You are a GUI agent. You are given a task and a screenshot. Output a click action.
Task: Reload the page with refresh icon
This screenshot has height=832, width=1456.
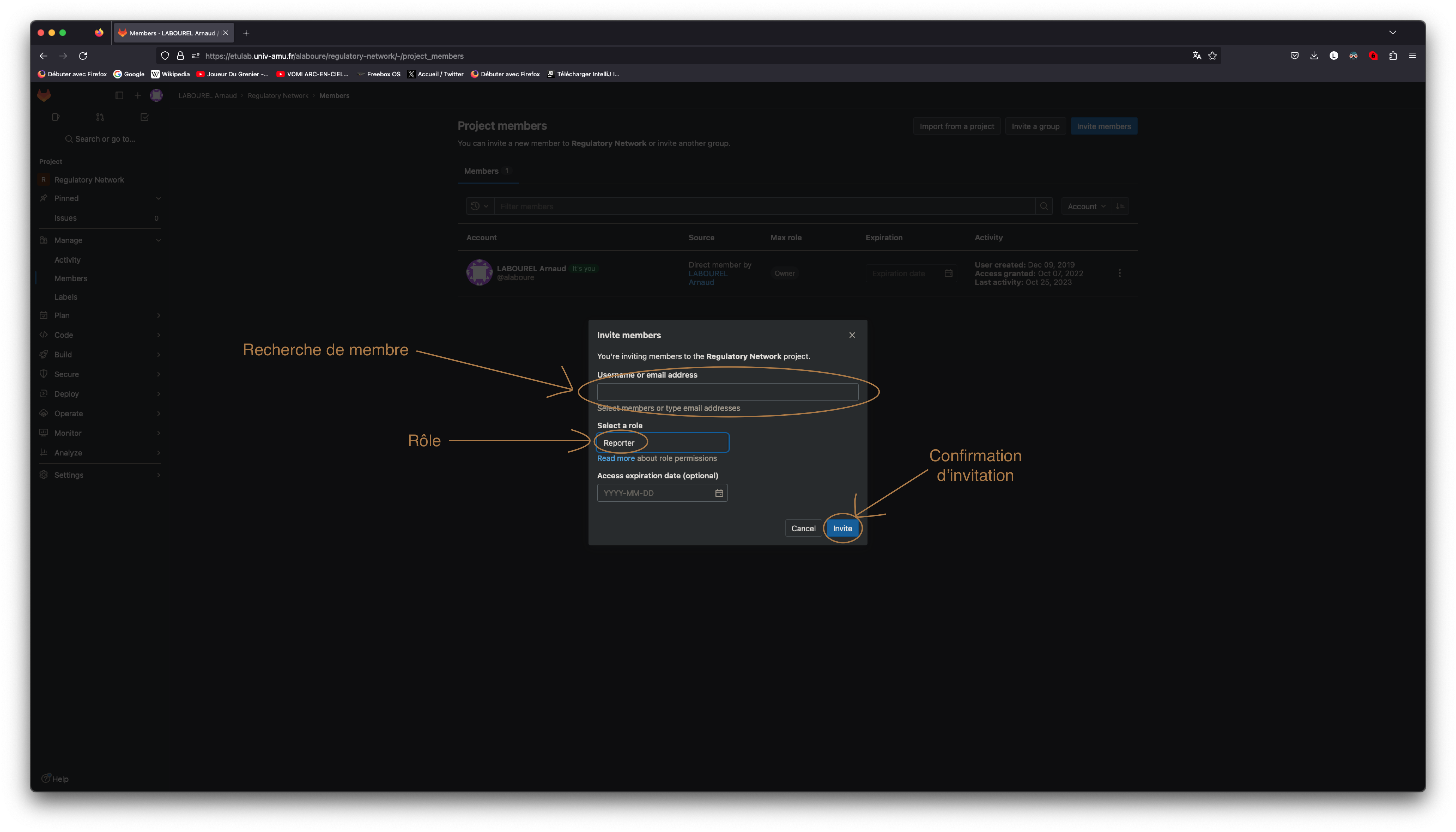[x=83, y=56]
